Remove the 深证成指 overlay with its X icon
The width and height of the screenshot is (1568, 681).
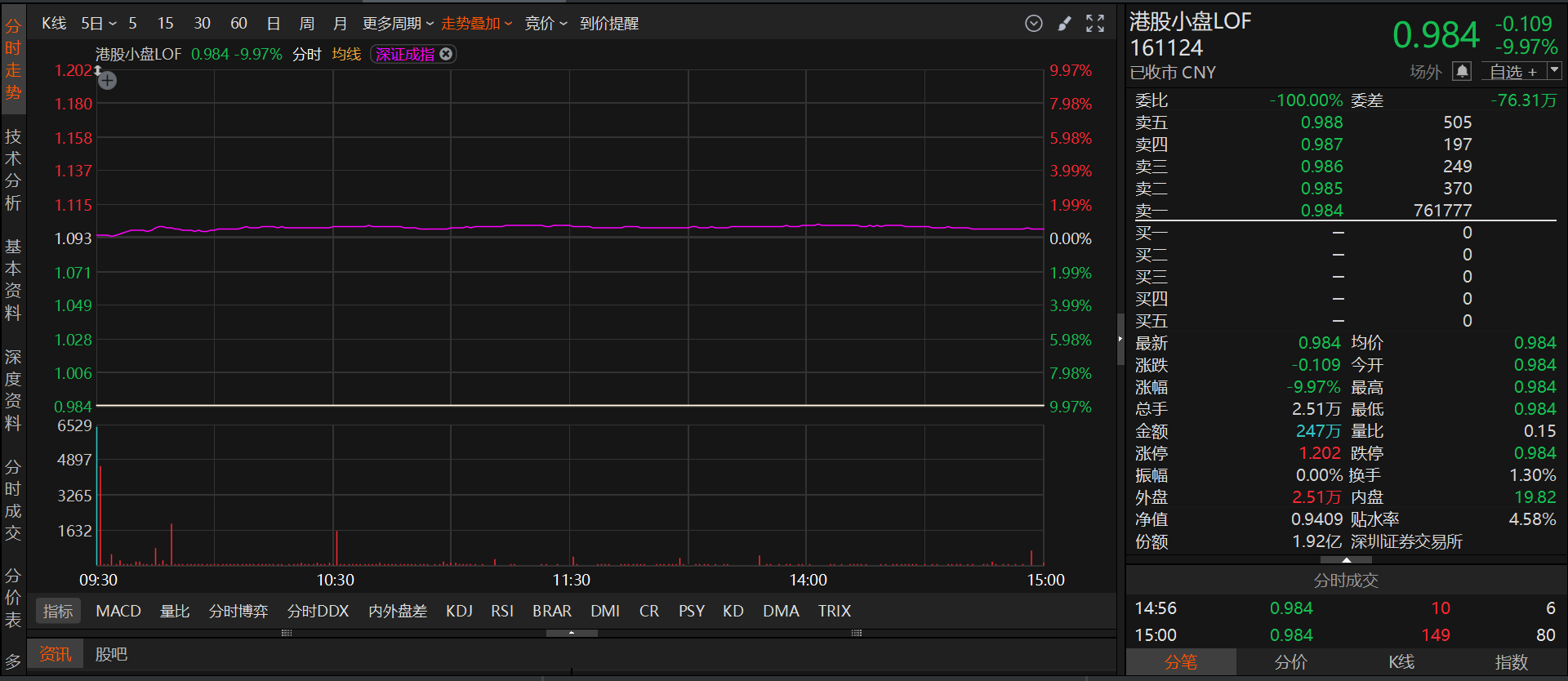[x=446, y=54]
